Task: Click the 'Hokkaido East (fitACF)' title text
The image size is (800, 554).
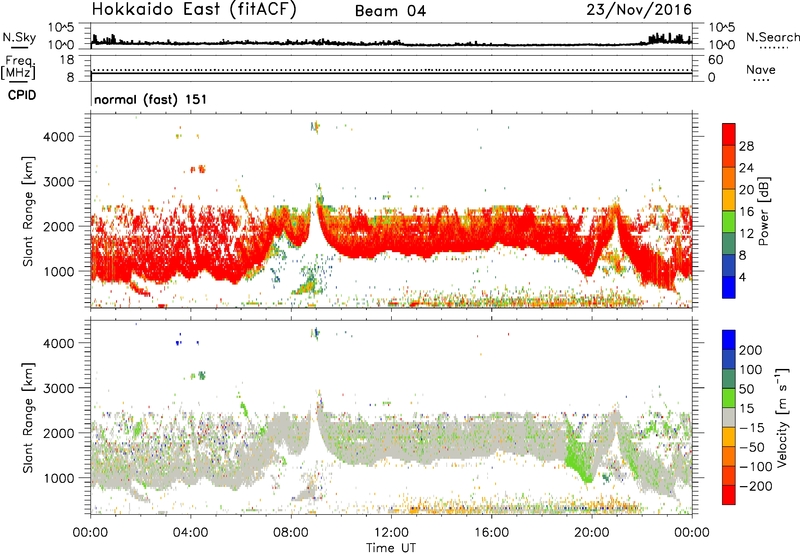Action: point(194,10)
